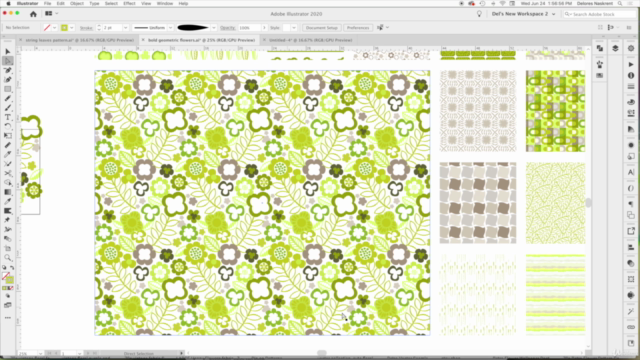The width and height of the screenshot is (640, 360).
Task: Select the beige woven squares pattern artboard
Action: point(478,203)
